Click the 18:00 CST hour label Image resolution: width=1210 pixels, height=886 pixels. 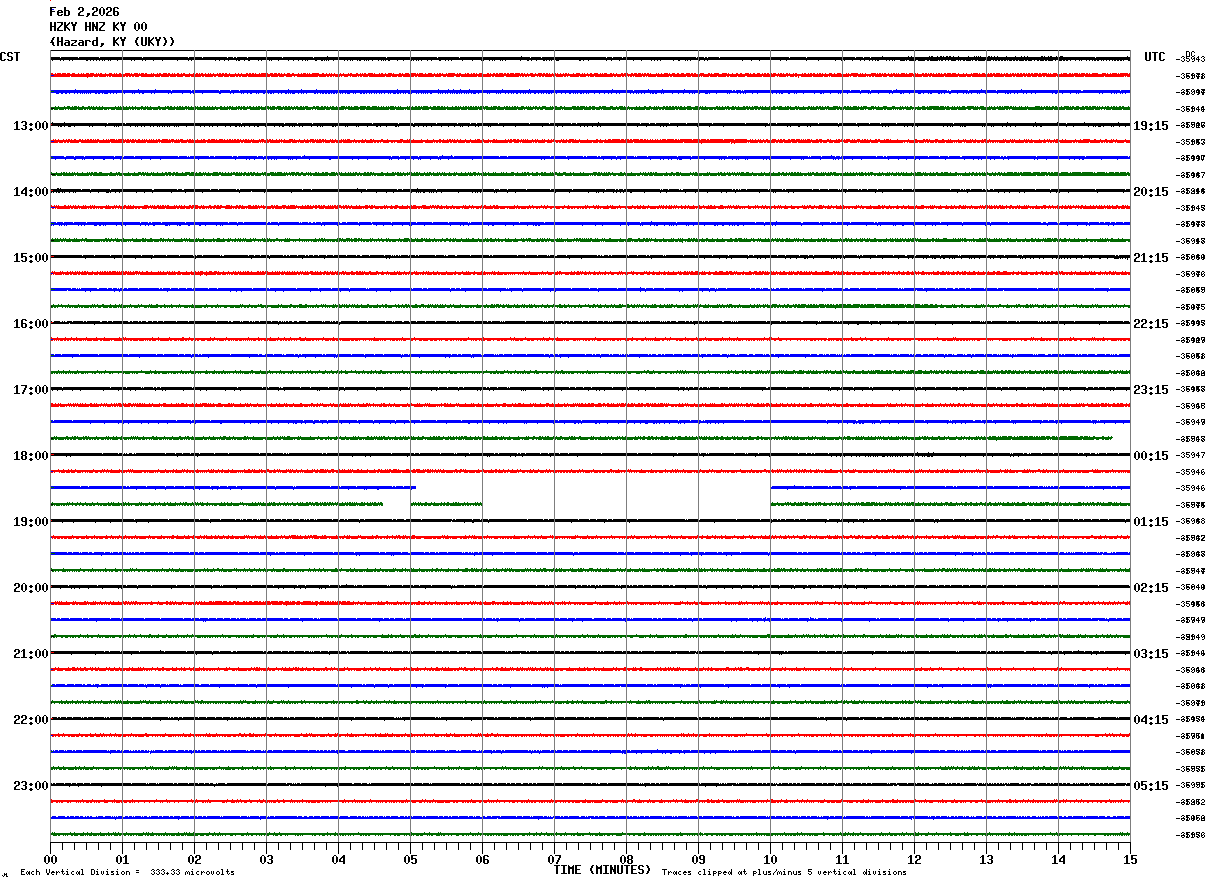click(30, 456)
